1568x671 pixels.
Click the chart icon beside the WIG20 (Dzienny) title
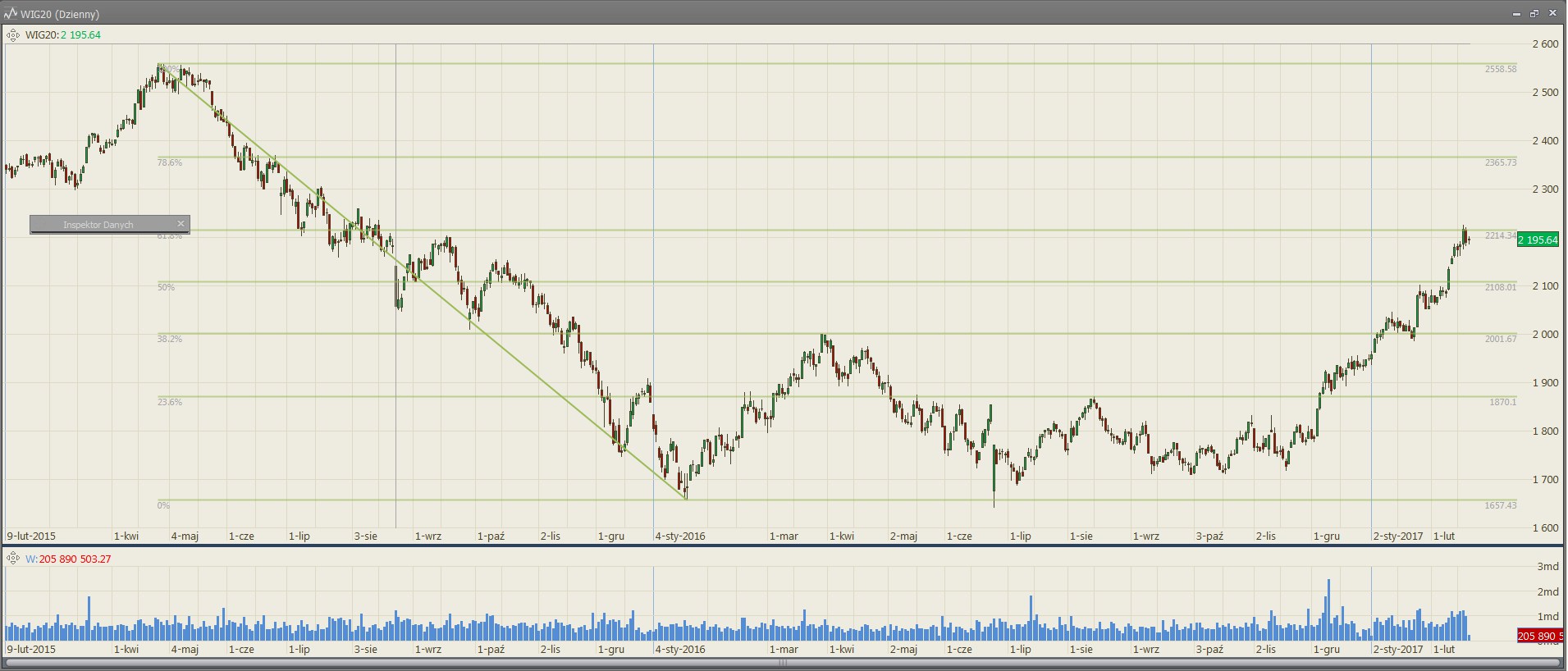click(11, 14)
